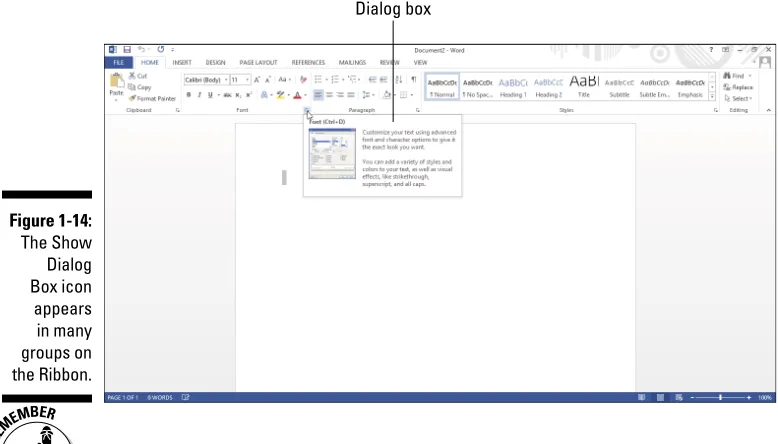This screenshot has width=778, height=444.
Task: Toggle Italic formatting
Action: click(199, 95)
